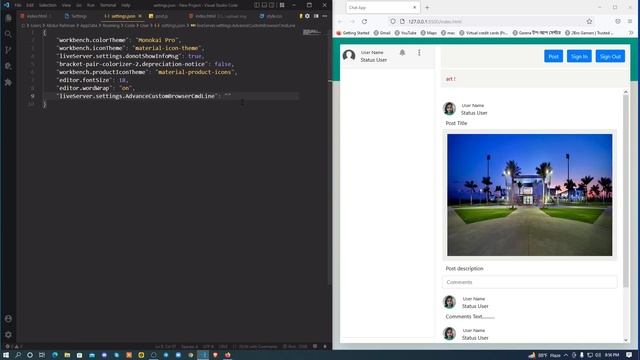
Task: Open the Windows Start menu
Action: pyautogui.click(x=6, y=355)
